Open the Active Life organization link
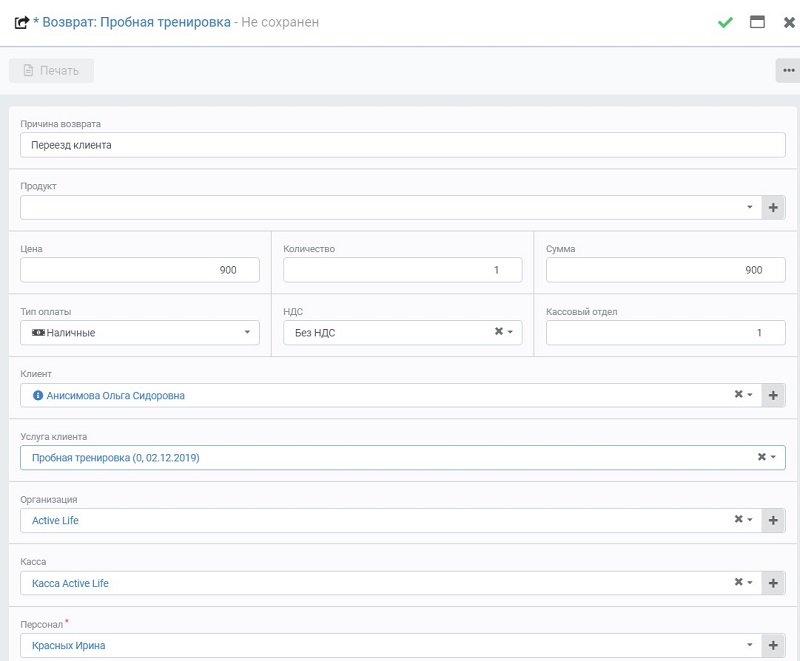 [55, 521]
